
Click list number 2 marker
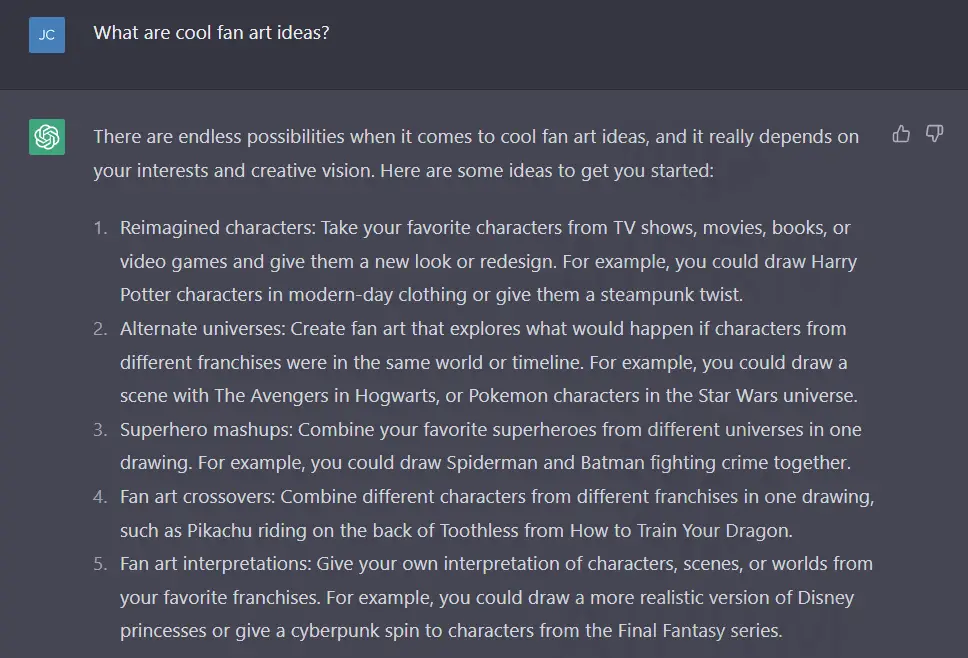point(100,329)
